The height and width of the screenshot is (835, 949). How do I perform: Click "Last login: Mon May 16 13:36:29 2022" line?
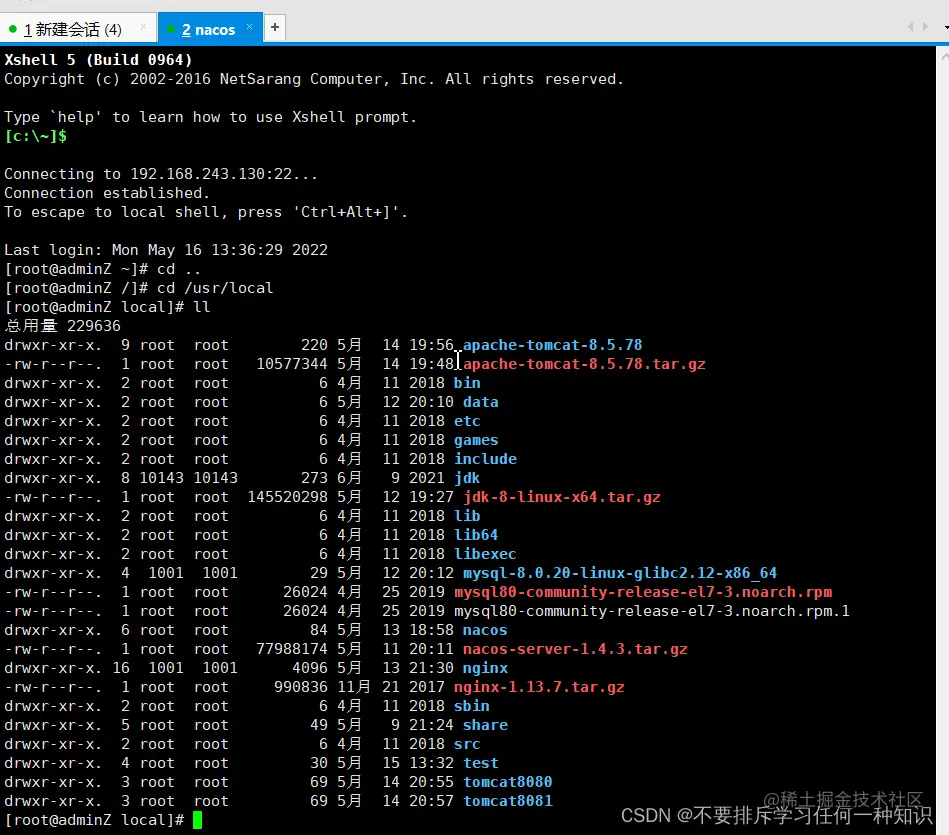tap(166, 250)
